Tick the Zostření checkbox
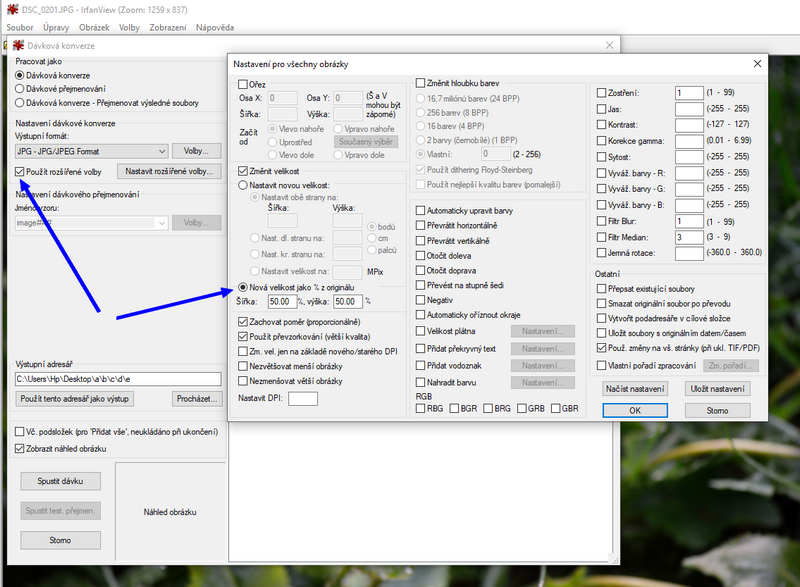This screenshot has height=587, width=800. point(601,93)
